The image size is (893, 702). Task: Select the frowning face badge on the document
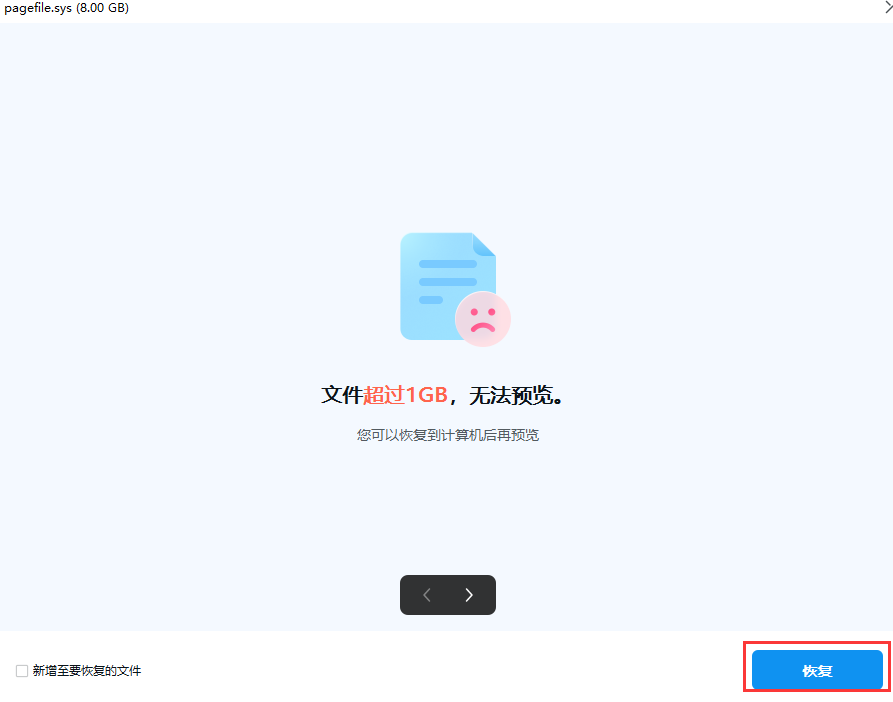[x=483, y=318]
